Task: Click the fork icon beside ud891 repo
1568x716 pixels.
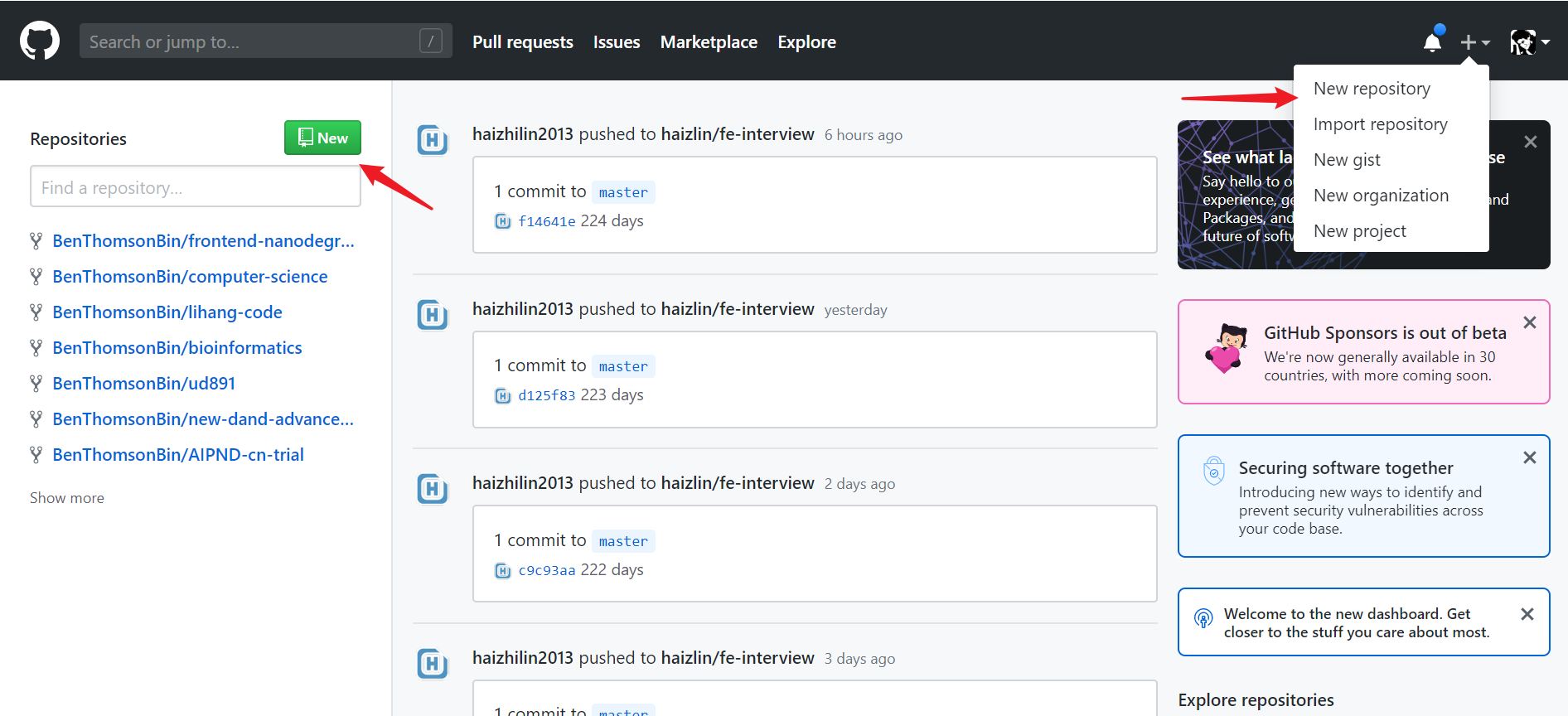Action: [36, 384]
